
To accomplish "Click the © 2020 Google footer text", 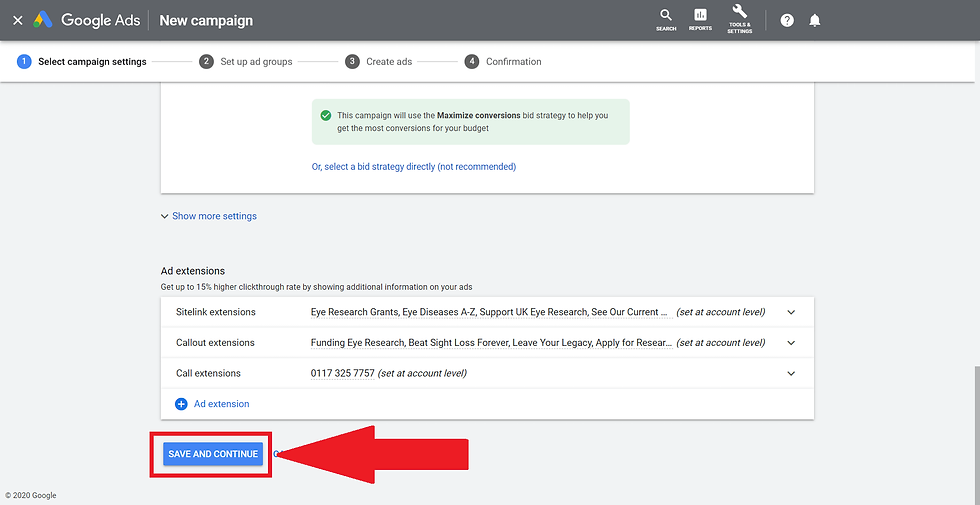I will 31,496.
